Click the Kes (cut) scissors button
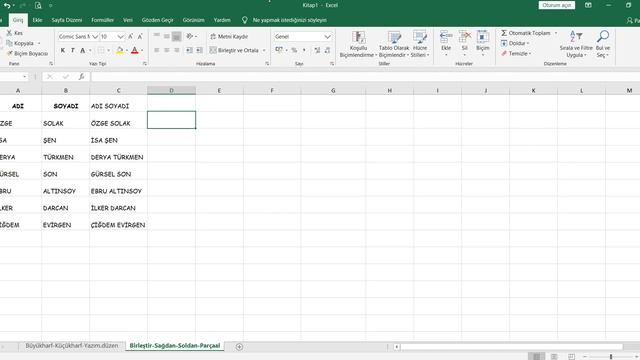Screen dimensions: 640x360 (x=15, y=33)
